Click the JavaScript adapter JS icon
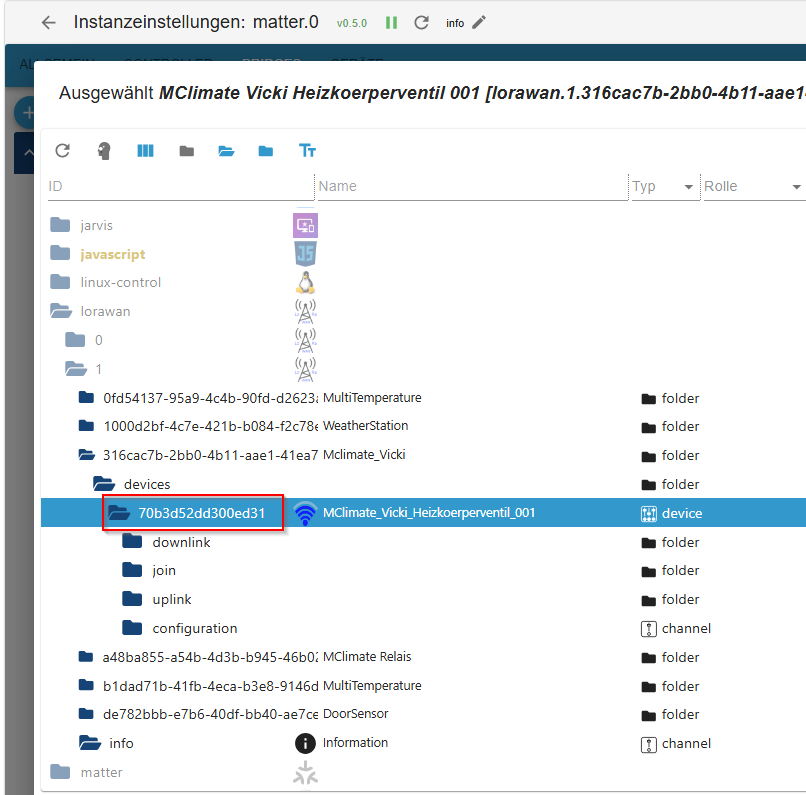The width and height of the screenshot is (806, 795). point(305,253)
